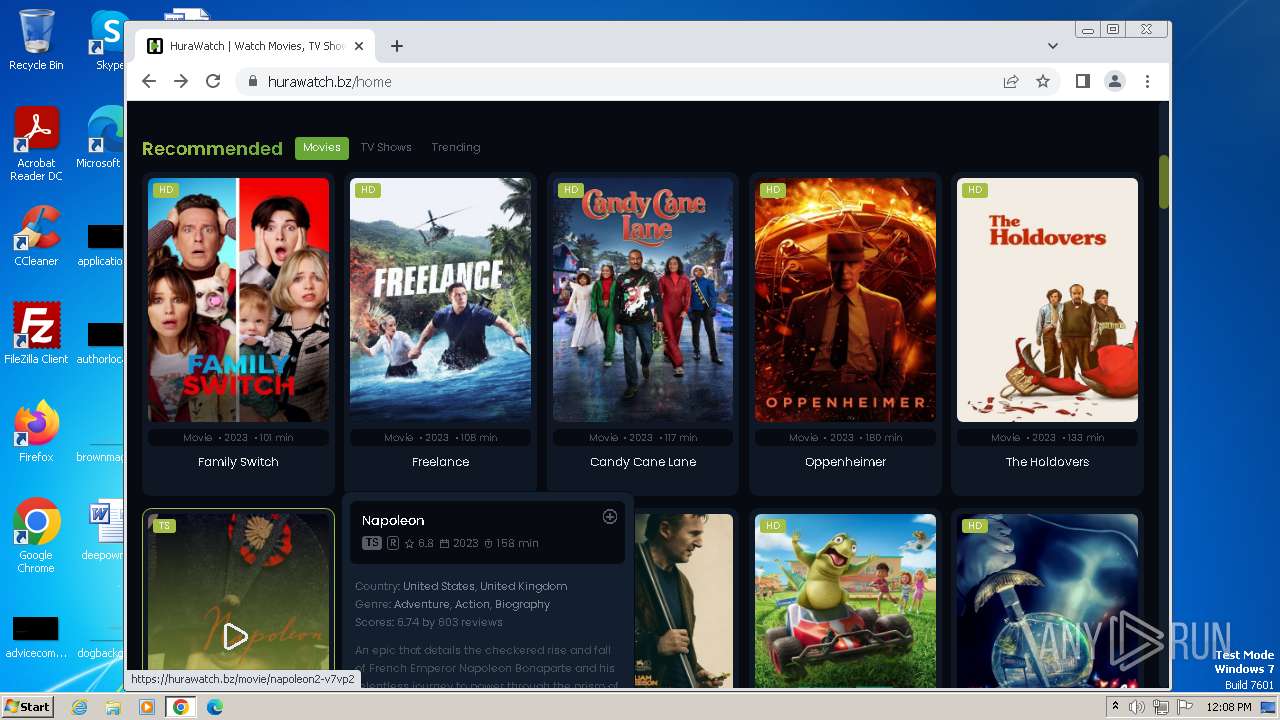Click the Biography genre link

[523, 605]
